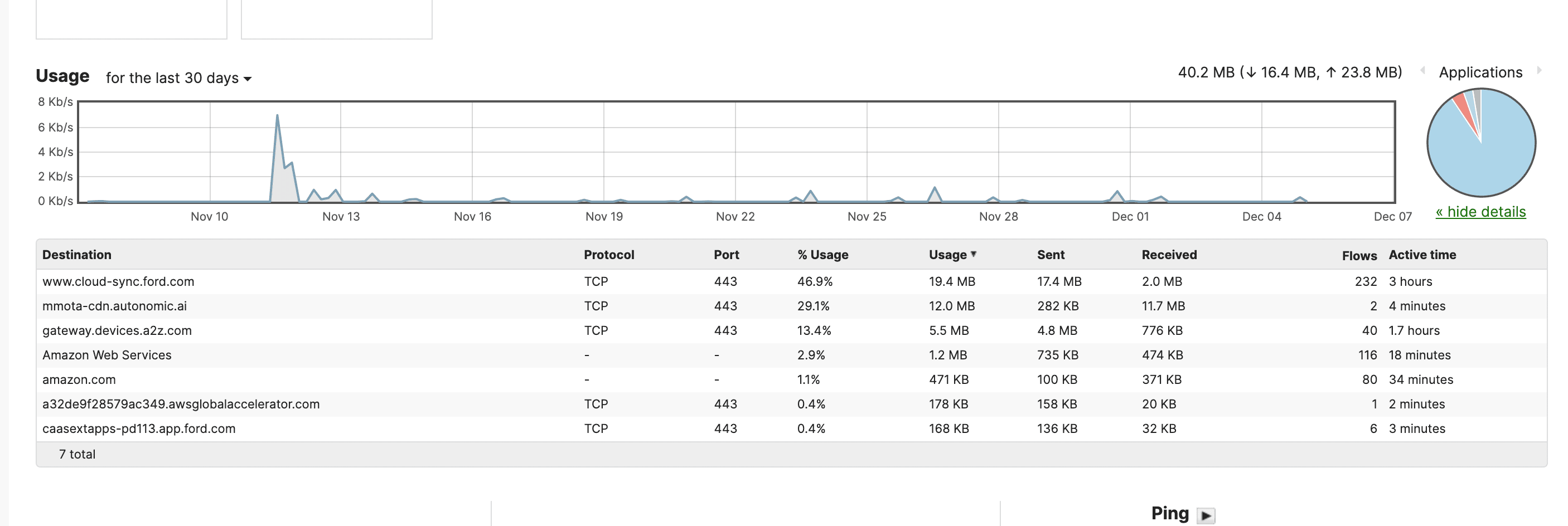Sort table by Protocol column
Viewport: 1568px width, 526px height.
pyautogui.click(x=609, y=255)
